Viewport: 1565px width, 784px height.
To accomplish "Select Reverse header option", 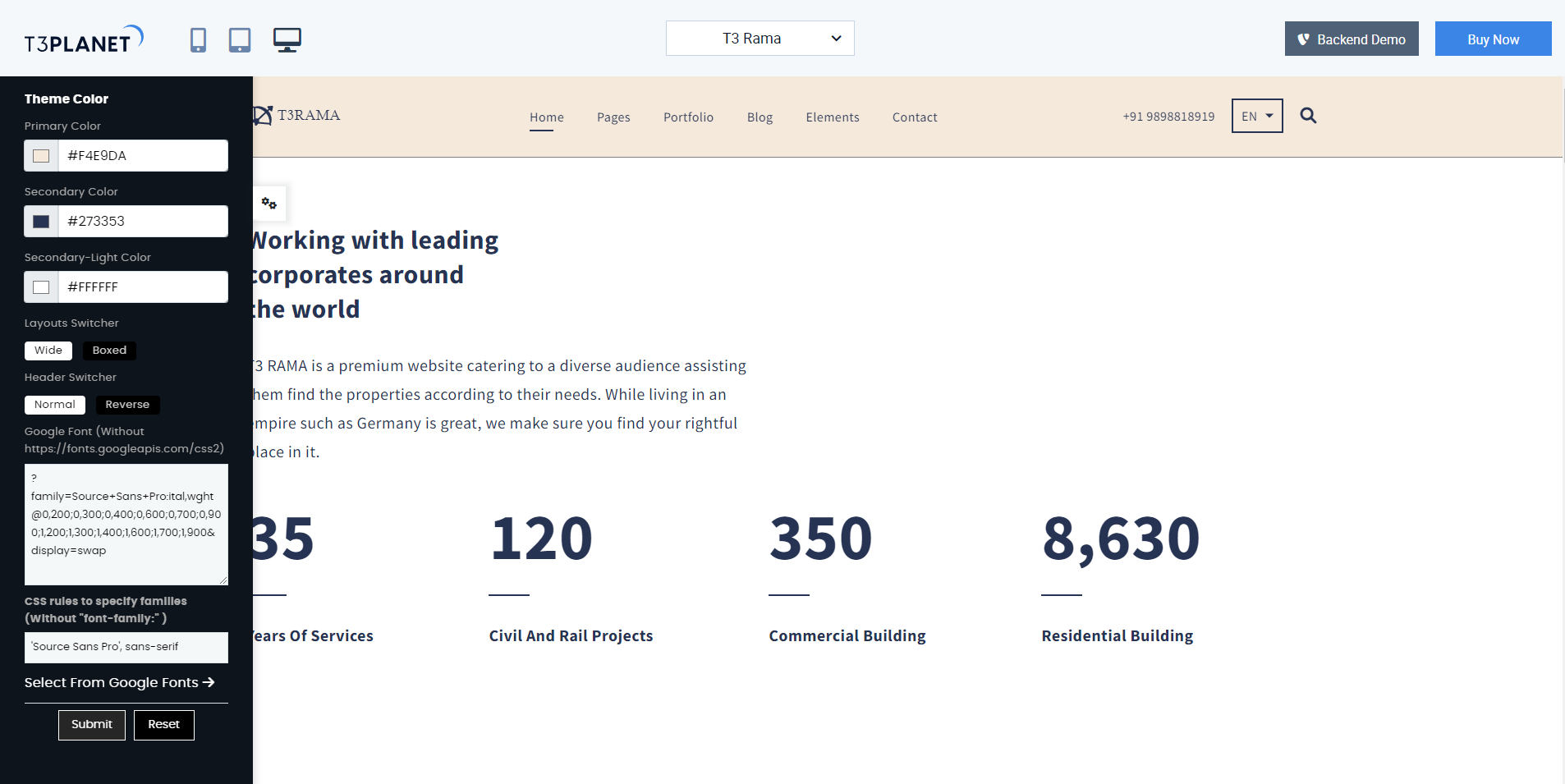I will 127,405.
